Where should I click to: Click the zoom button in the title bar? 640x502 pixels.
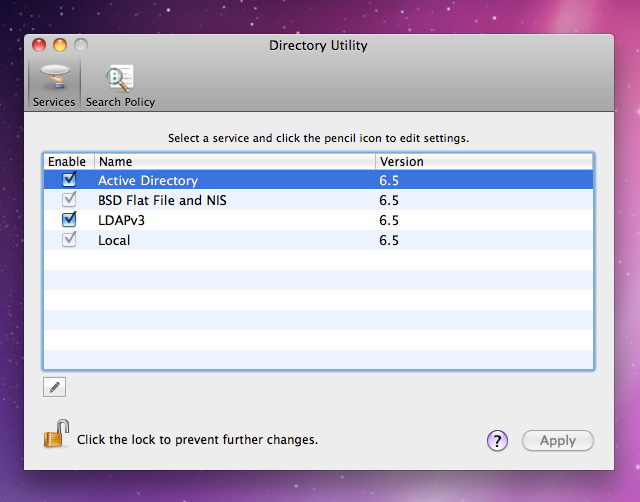coord(81,45)
